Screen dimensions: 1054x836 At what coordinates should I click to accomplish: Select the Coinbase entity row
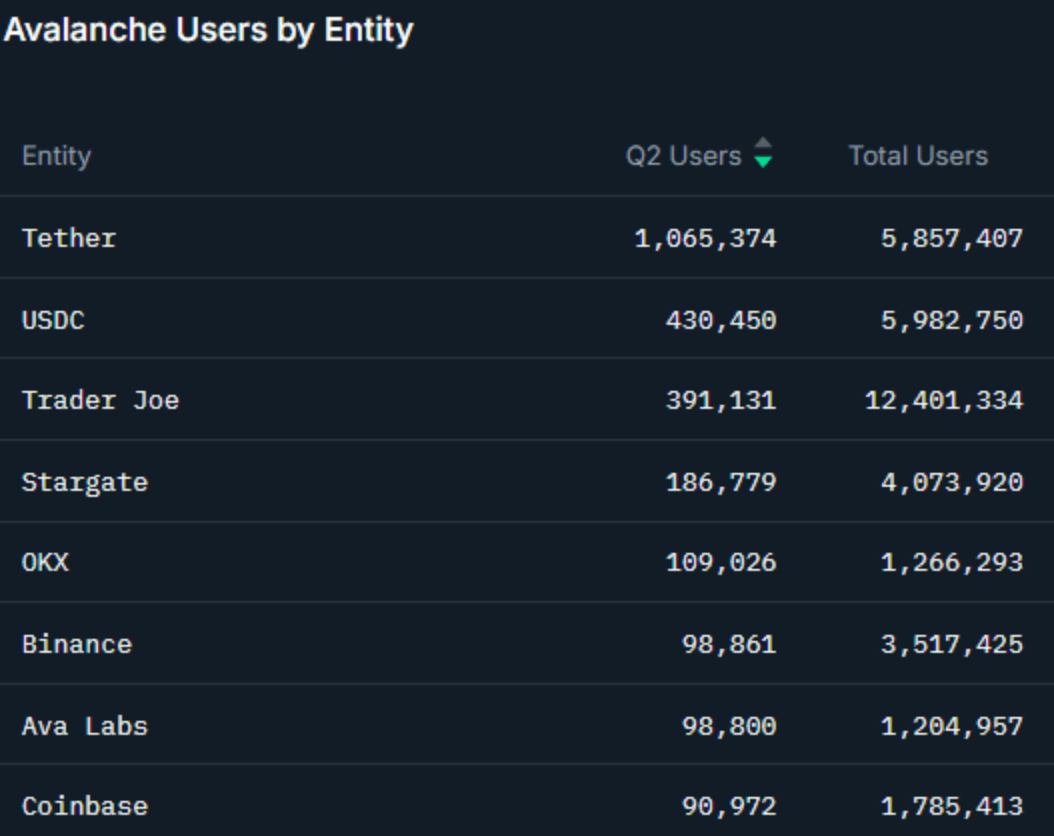85,806
